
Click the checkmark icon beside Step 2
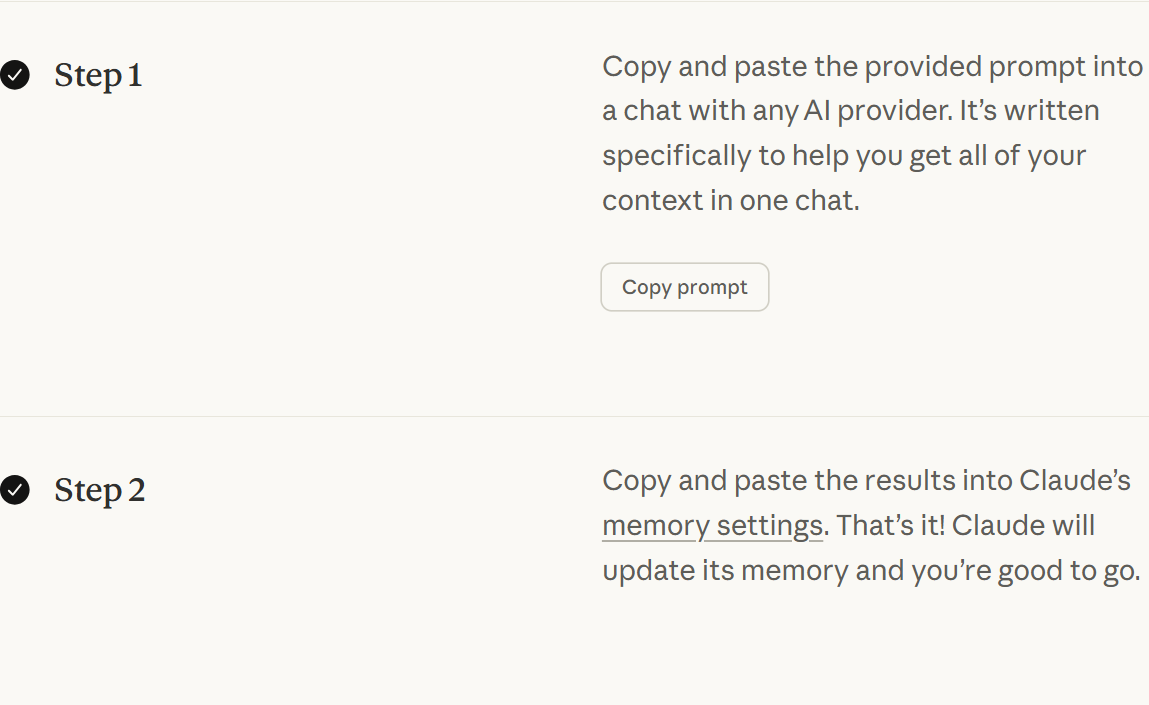15,490
